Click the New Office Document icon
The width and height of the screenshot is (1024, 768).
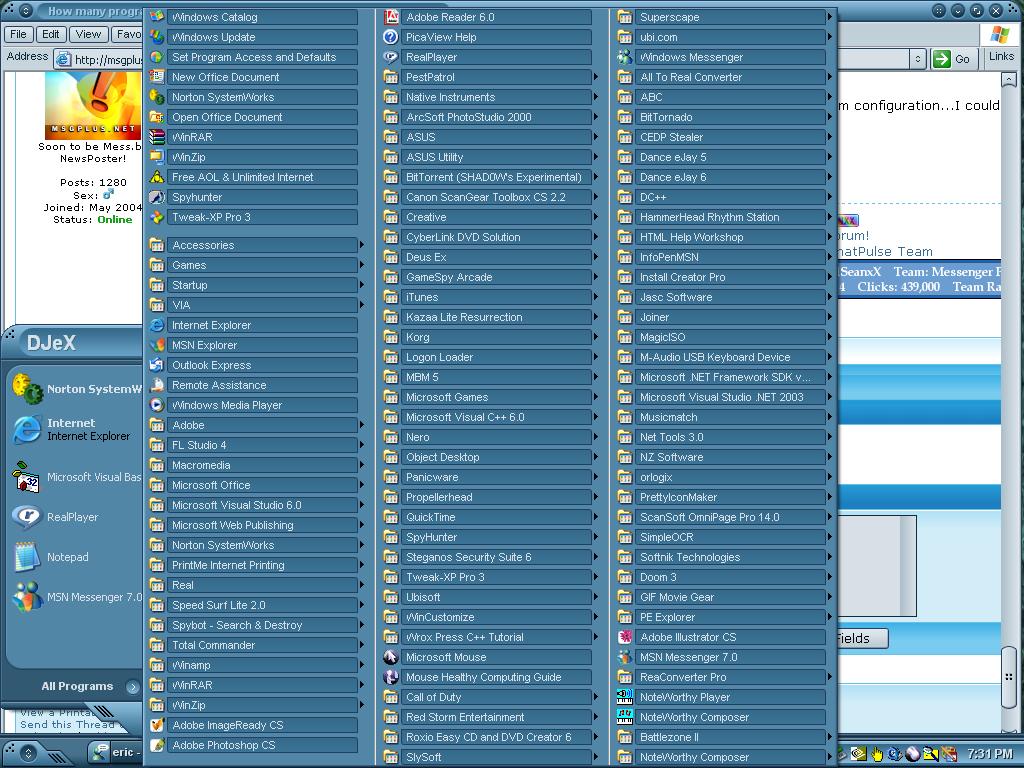[x=157, y=77]
